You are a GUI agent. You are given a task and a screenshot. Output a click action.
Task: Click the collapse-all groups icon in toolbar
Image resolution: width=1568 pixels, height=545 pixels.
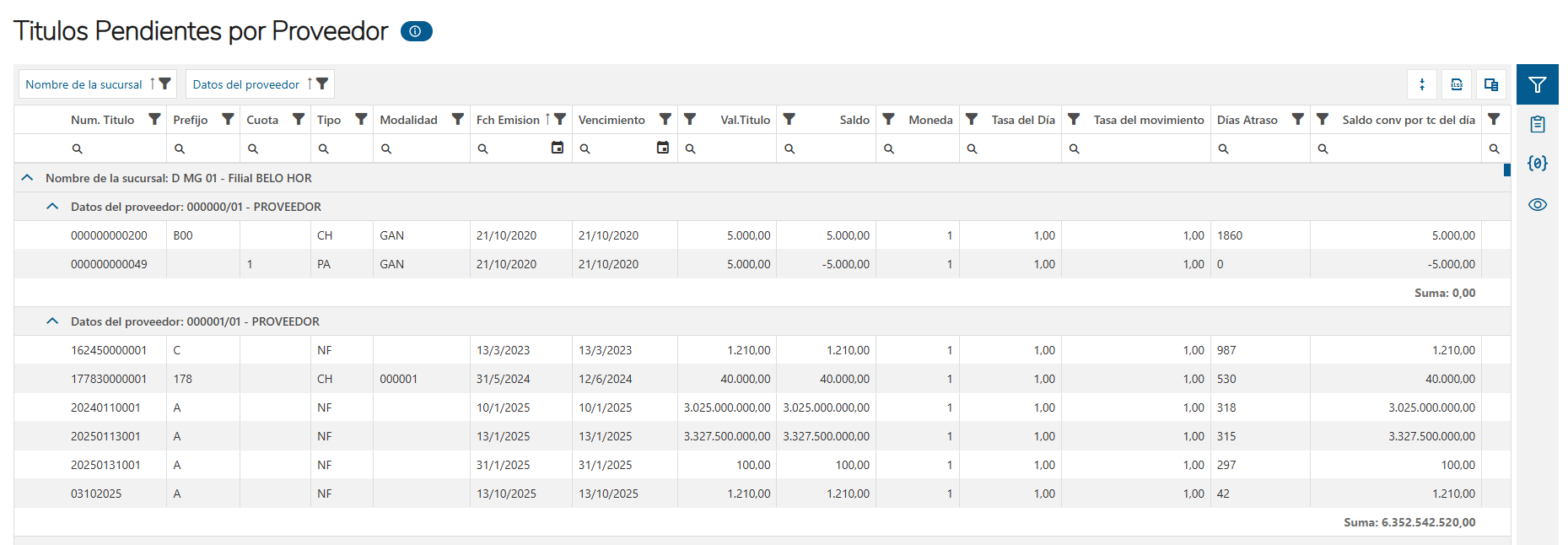pyautogui.click(x=1422, y=84)
